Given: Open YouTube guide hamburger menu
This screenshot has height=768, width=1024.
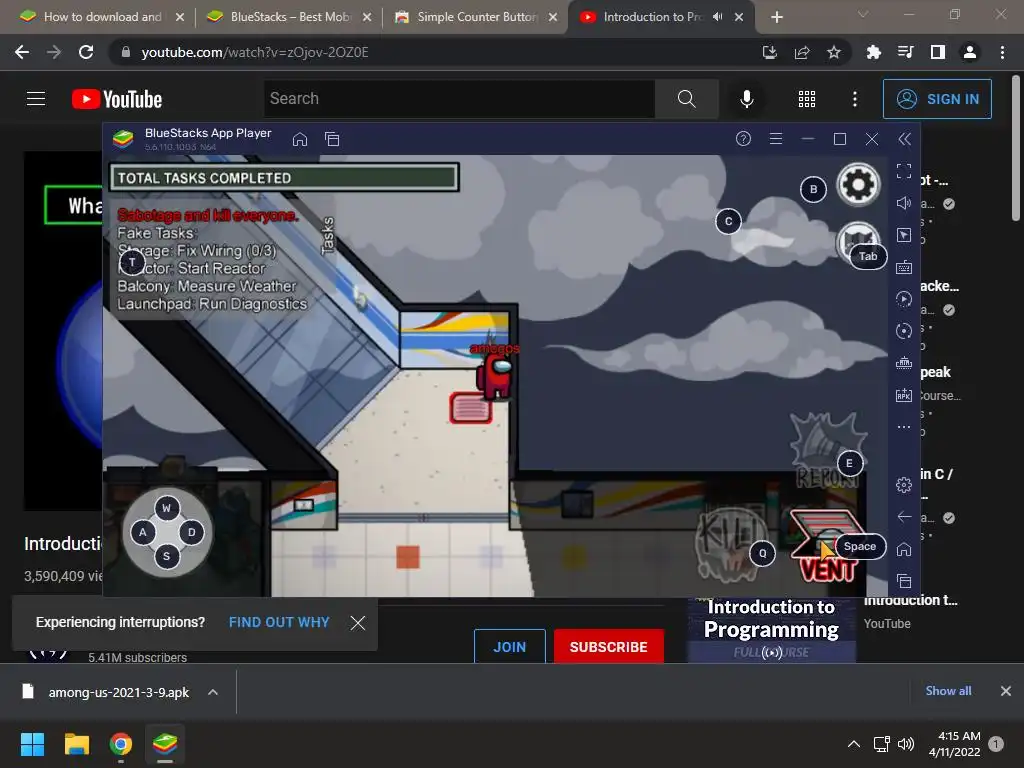Looking at the screenshot, I should click(36, 99).
